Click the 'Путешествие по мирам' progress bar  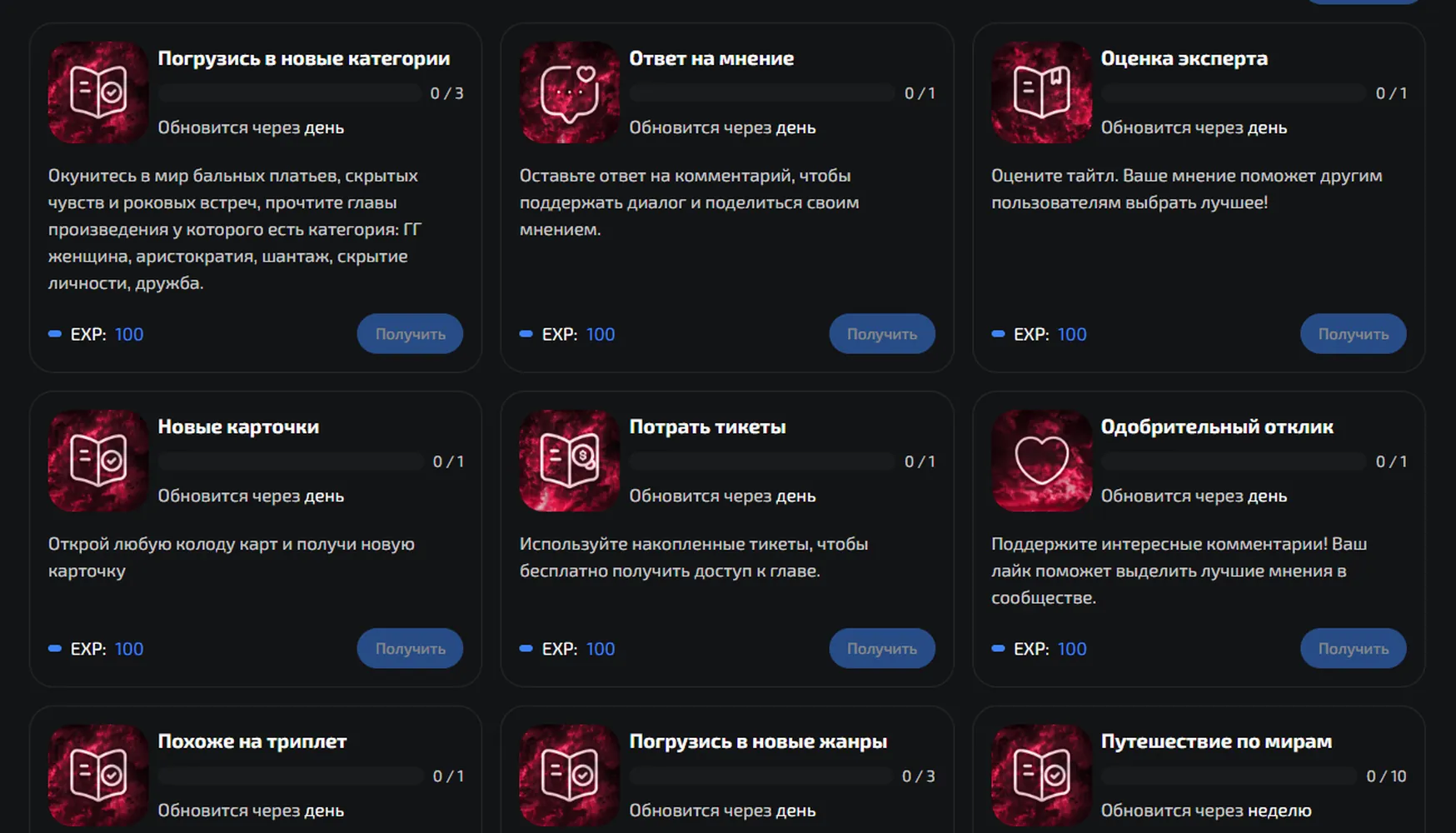pos(1229,776)
